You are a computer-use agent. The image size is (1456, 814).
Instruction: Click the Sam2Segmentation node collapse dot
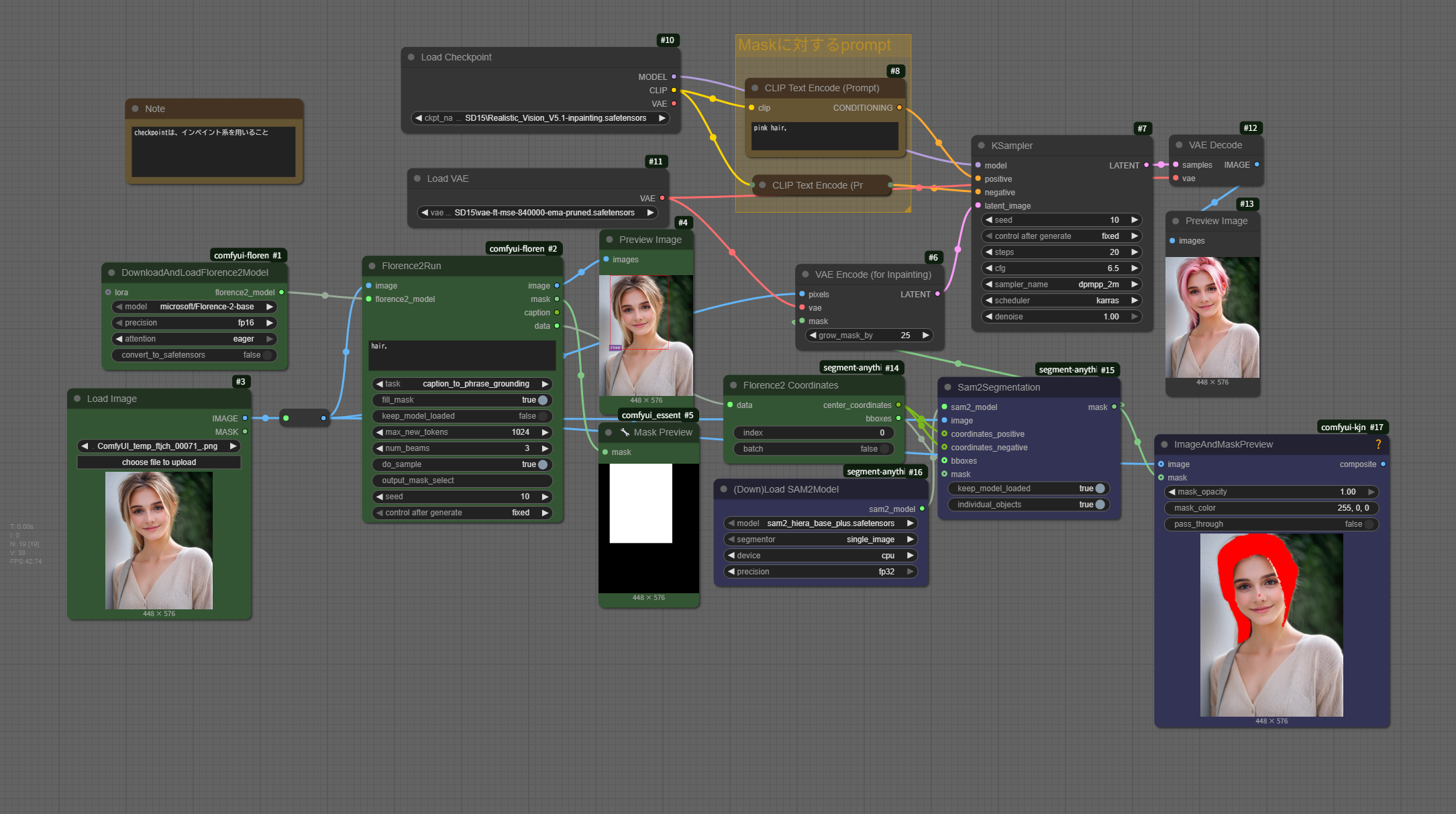[947, 387]
